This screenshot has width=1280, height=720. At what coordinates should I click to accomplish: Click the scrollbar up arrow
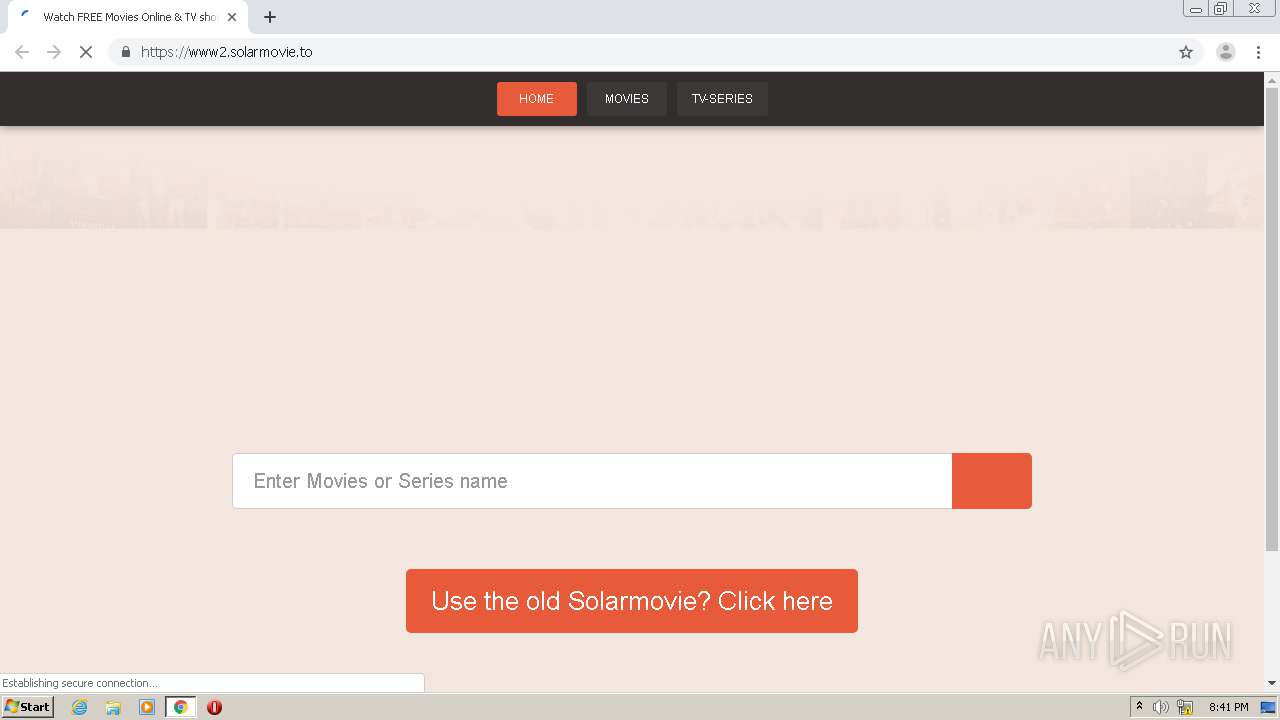[1272, 79]
